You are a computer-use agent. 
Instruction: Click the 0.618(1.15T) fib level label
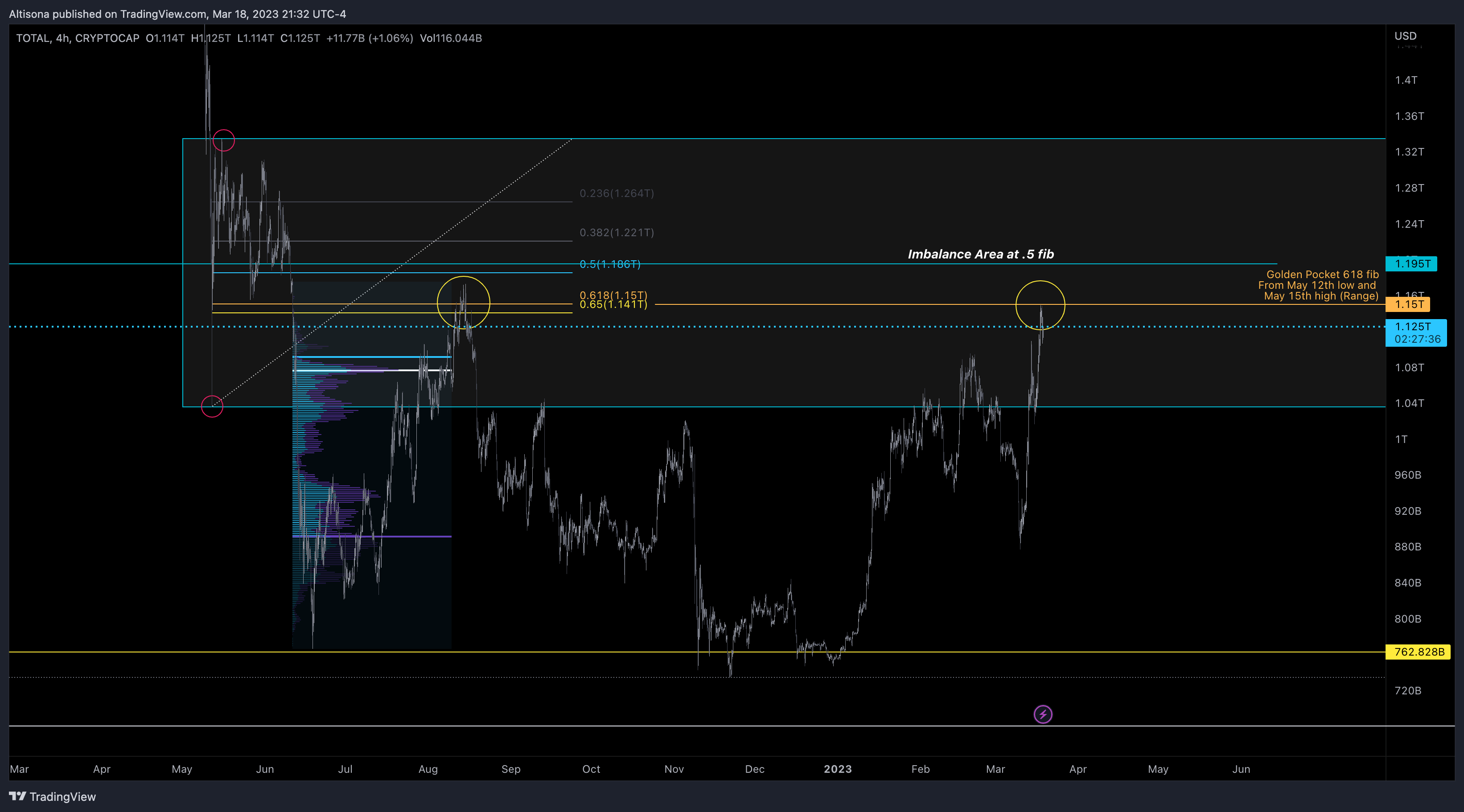click(x=613, y=295)
